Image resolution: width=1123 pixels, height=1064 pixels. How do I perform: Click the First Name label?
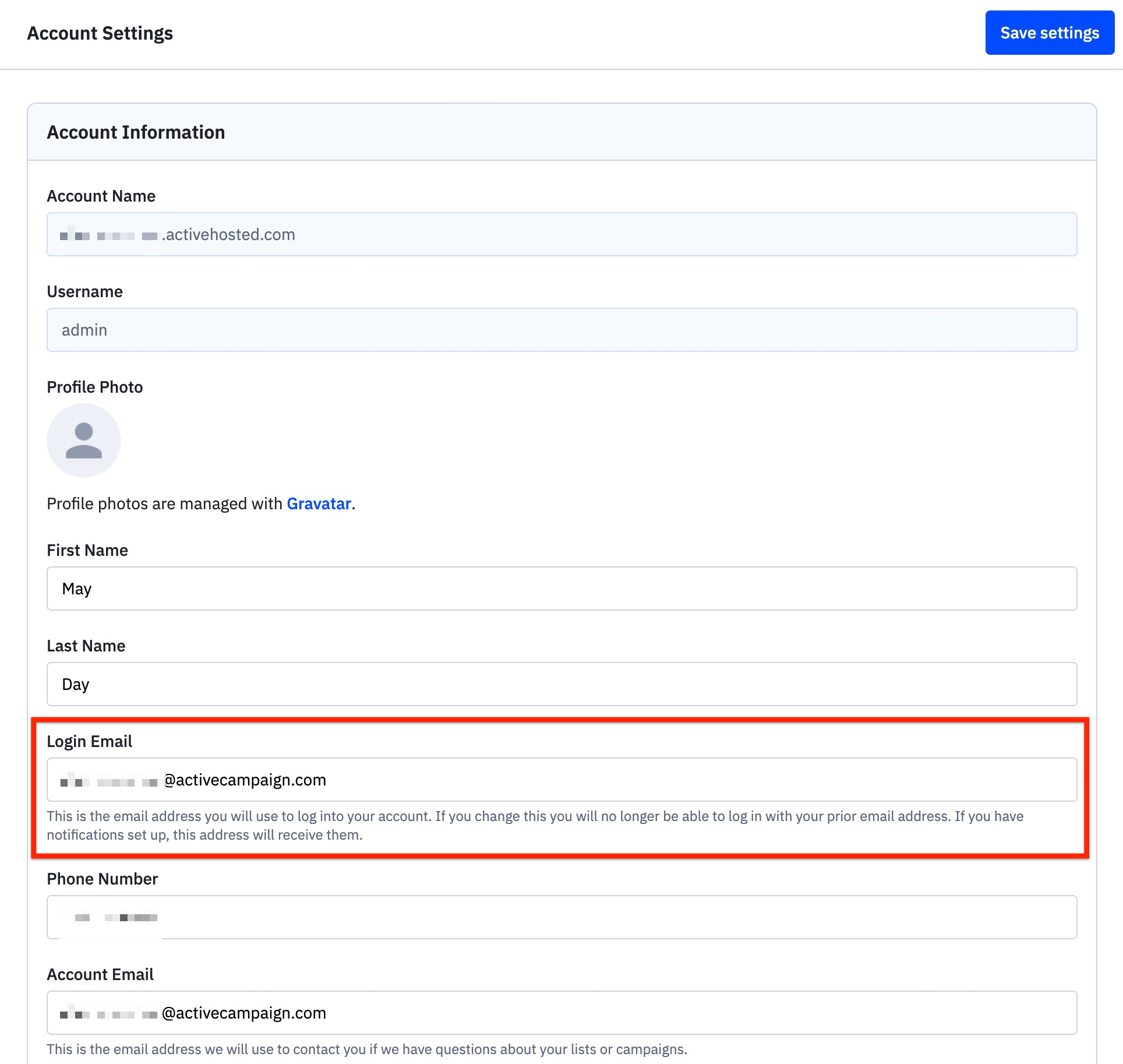[x=87, y=549]
